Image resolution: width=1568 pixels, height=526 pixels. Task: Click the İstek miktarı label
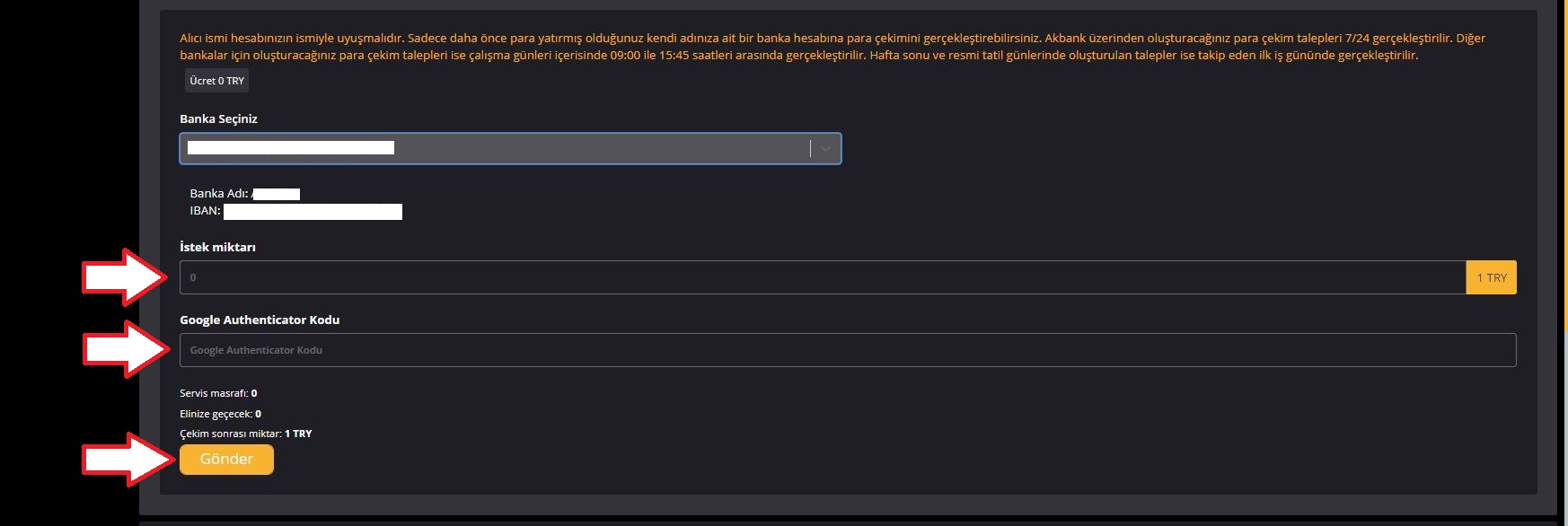[217, 248]
